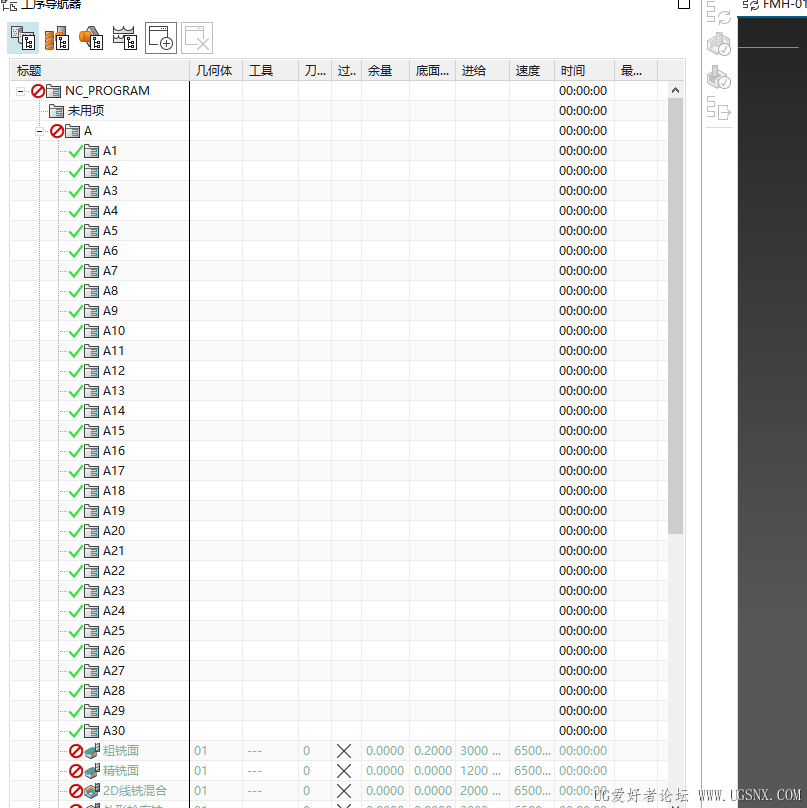Switch to Machining Method view

125,38
